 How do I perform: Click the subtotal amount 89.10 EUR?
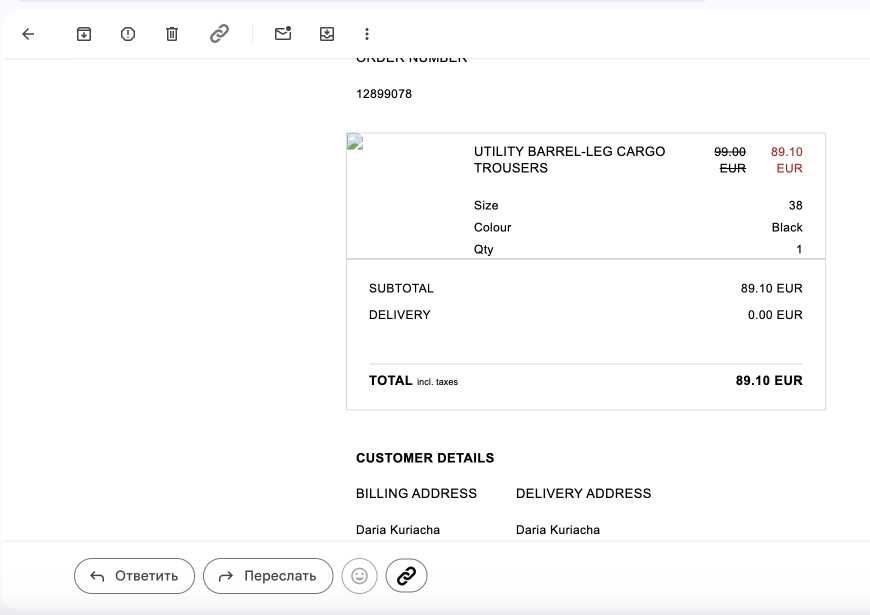[x=771, y=289]
